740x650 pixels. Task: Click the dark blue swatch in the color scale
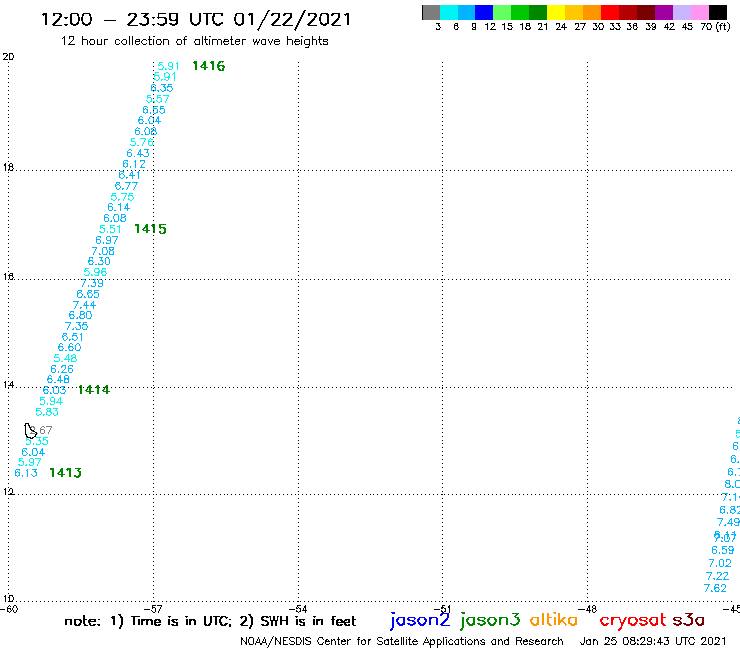click(x=485, y=12)
